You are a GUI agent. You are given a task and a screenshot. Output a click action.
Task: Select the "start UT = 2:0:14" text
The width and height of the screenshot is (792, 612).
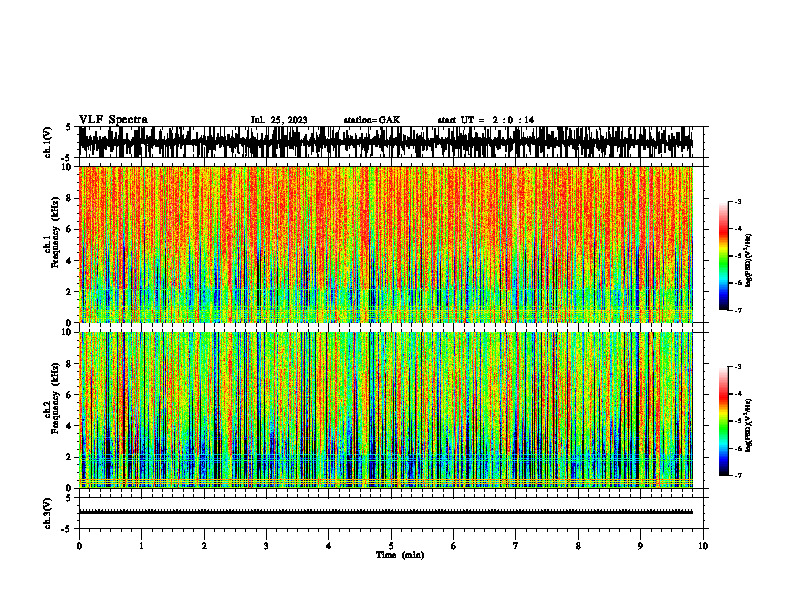(x=486, y=120)
